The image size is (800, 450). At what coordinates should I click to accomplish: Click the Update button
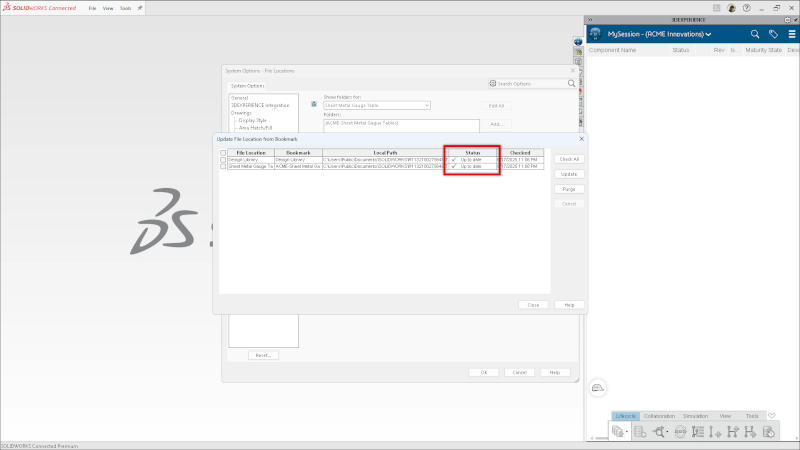pos(569,174)
